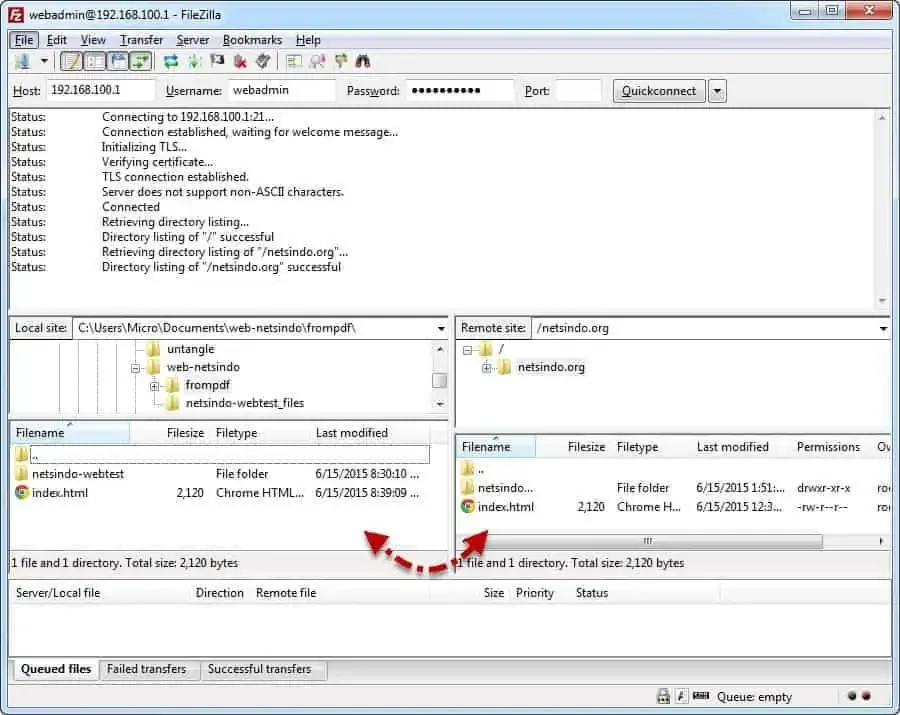Open the Transfer menu

(x=141, y=40)
